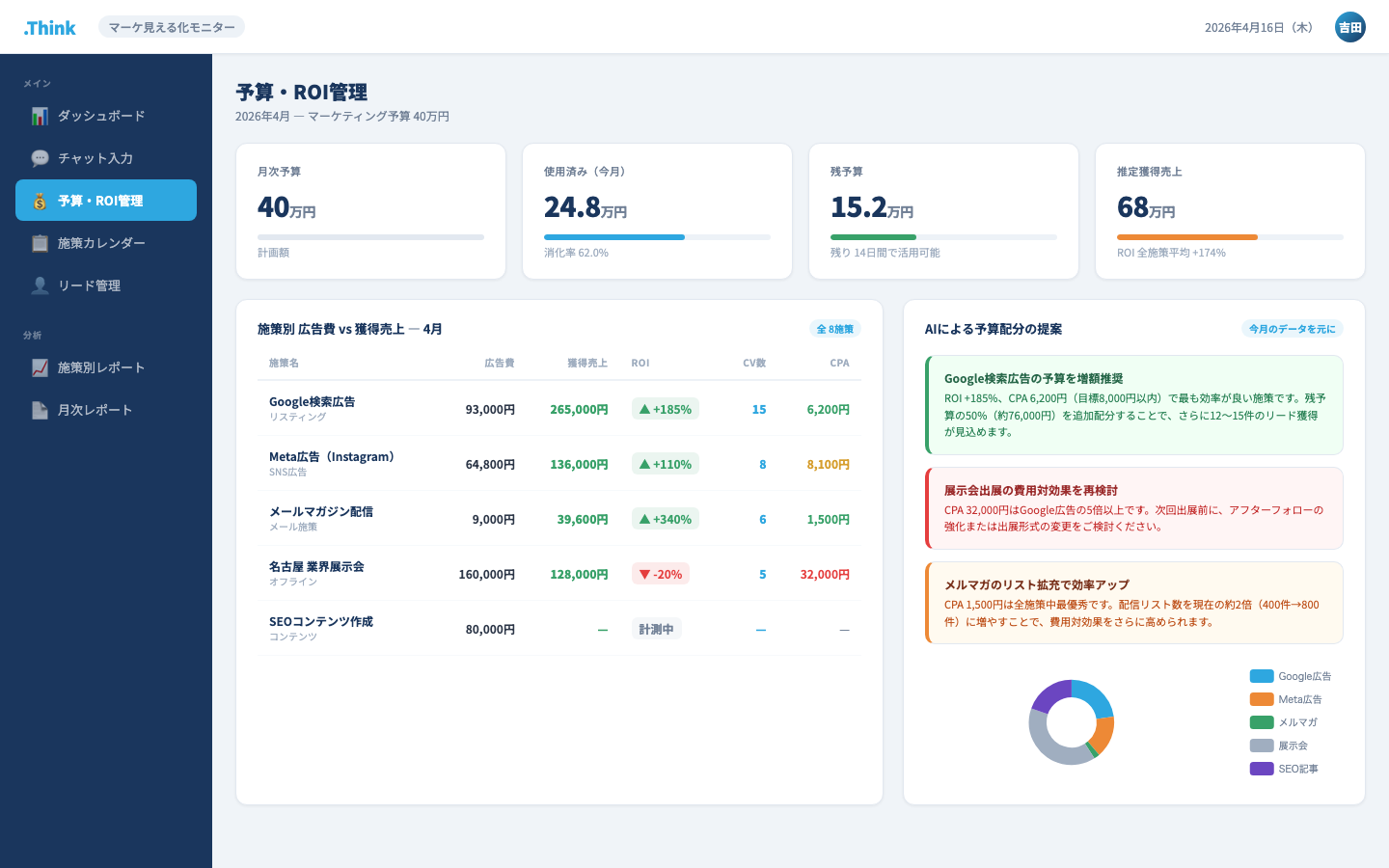The width and height of the screenshot is (1389, 868).
Task: Select the Google検索広告 row name
Action: pyautogui.click(x=312, y=401)
